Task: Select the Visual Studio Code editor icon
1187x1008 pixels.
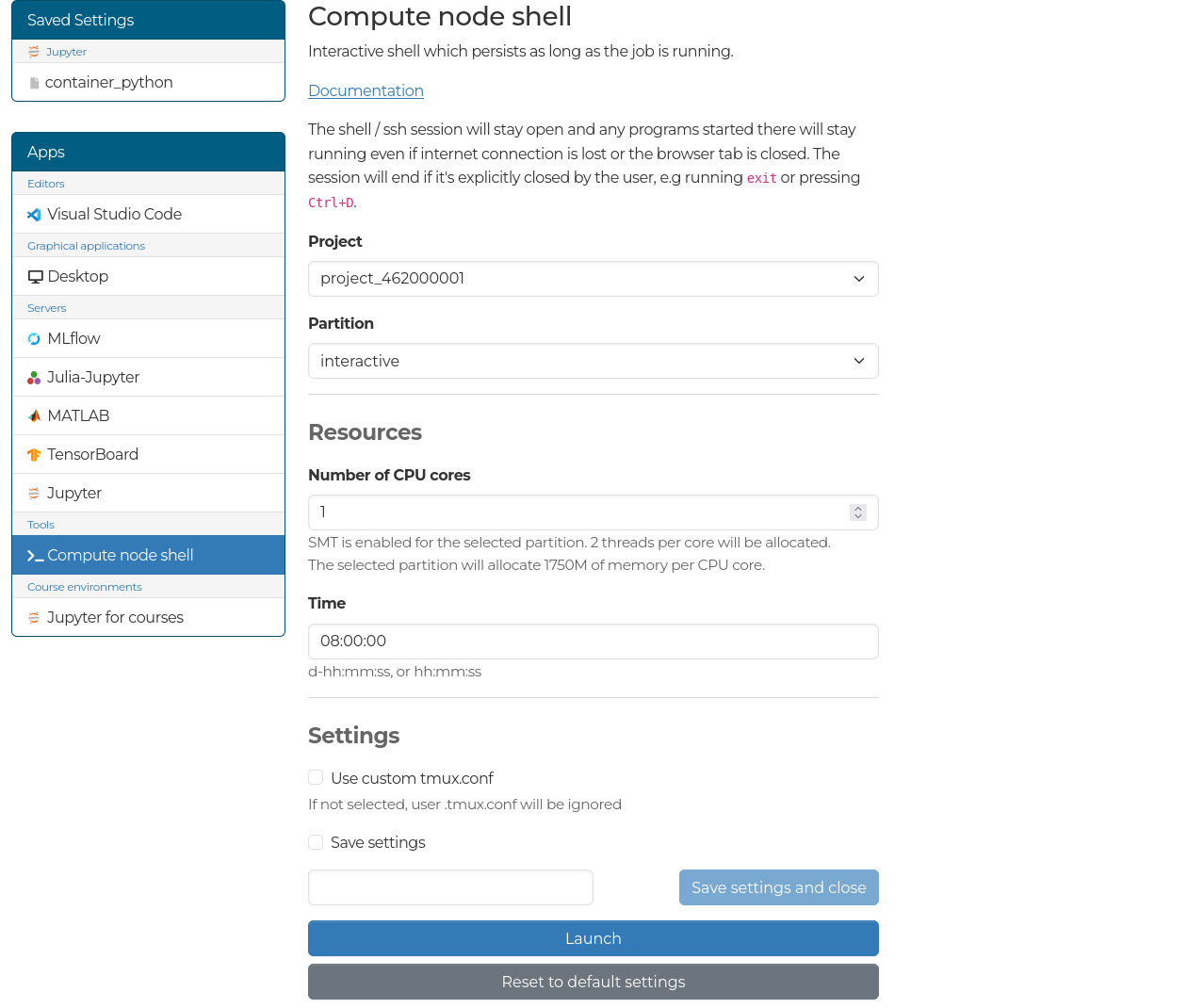Action: click(x=33, y=214)
